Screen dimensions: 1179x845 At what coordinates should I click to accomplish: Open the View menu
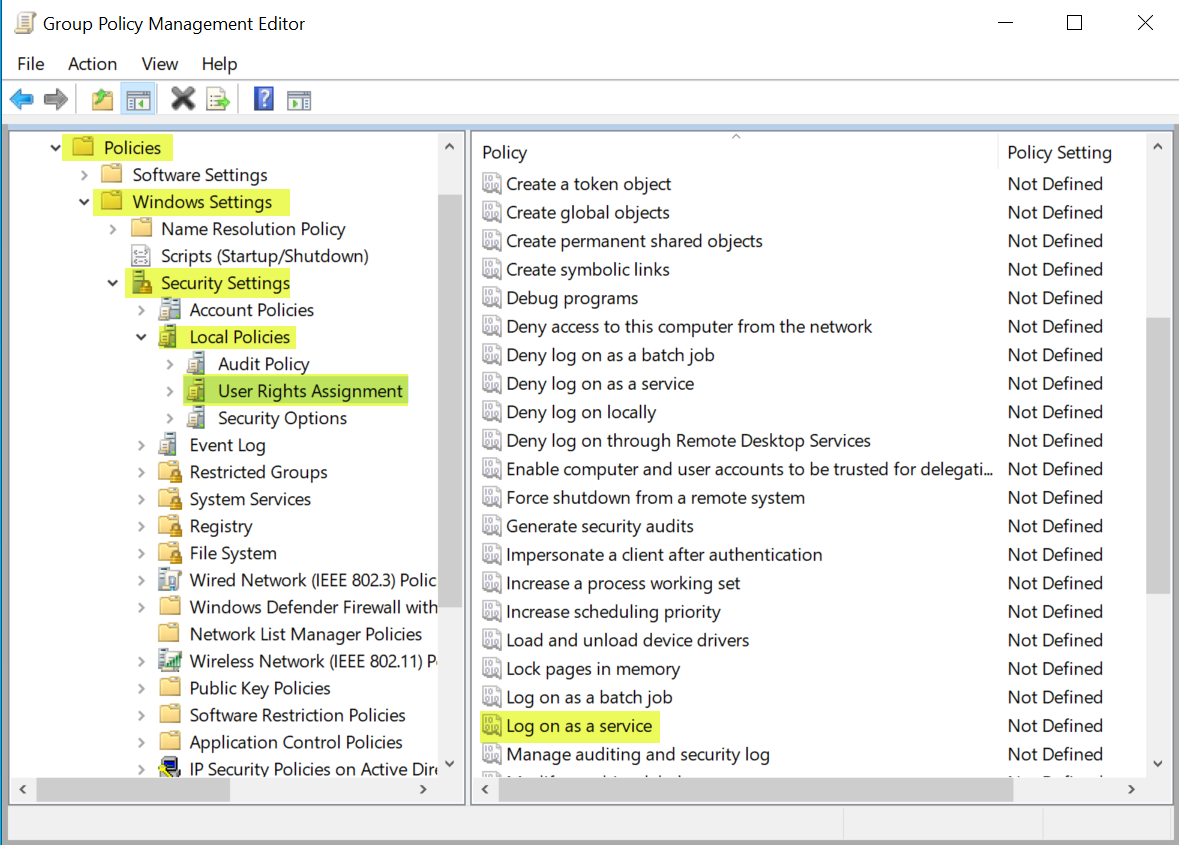159,64
